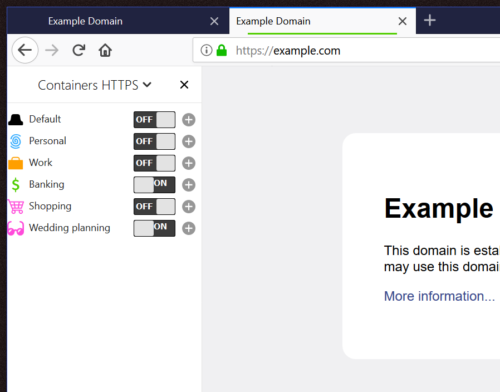Enable the Shopping container switch
500x392 pixels.
154,207
